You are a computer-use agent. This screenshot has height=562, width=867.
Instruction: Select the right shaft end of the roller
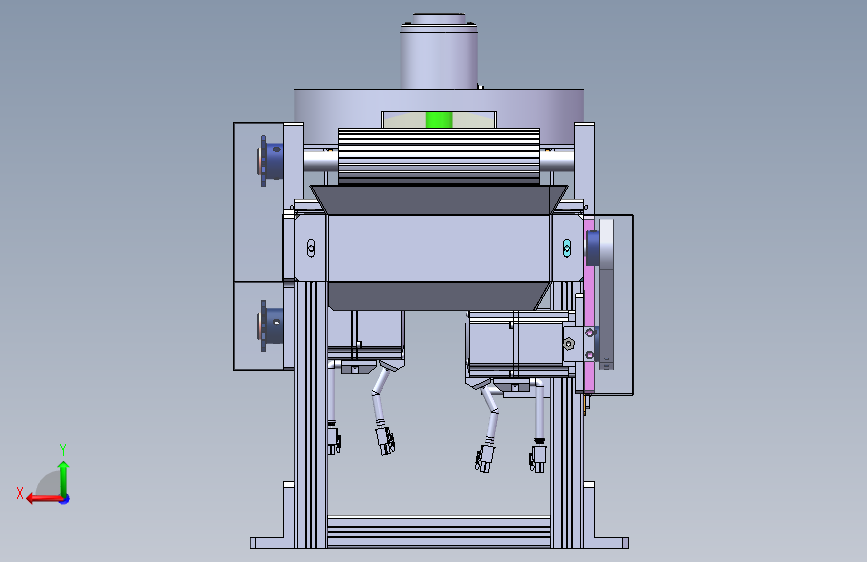pyautogui.click(x=557, y=160)
